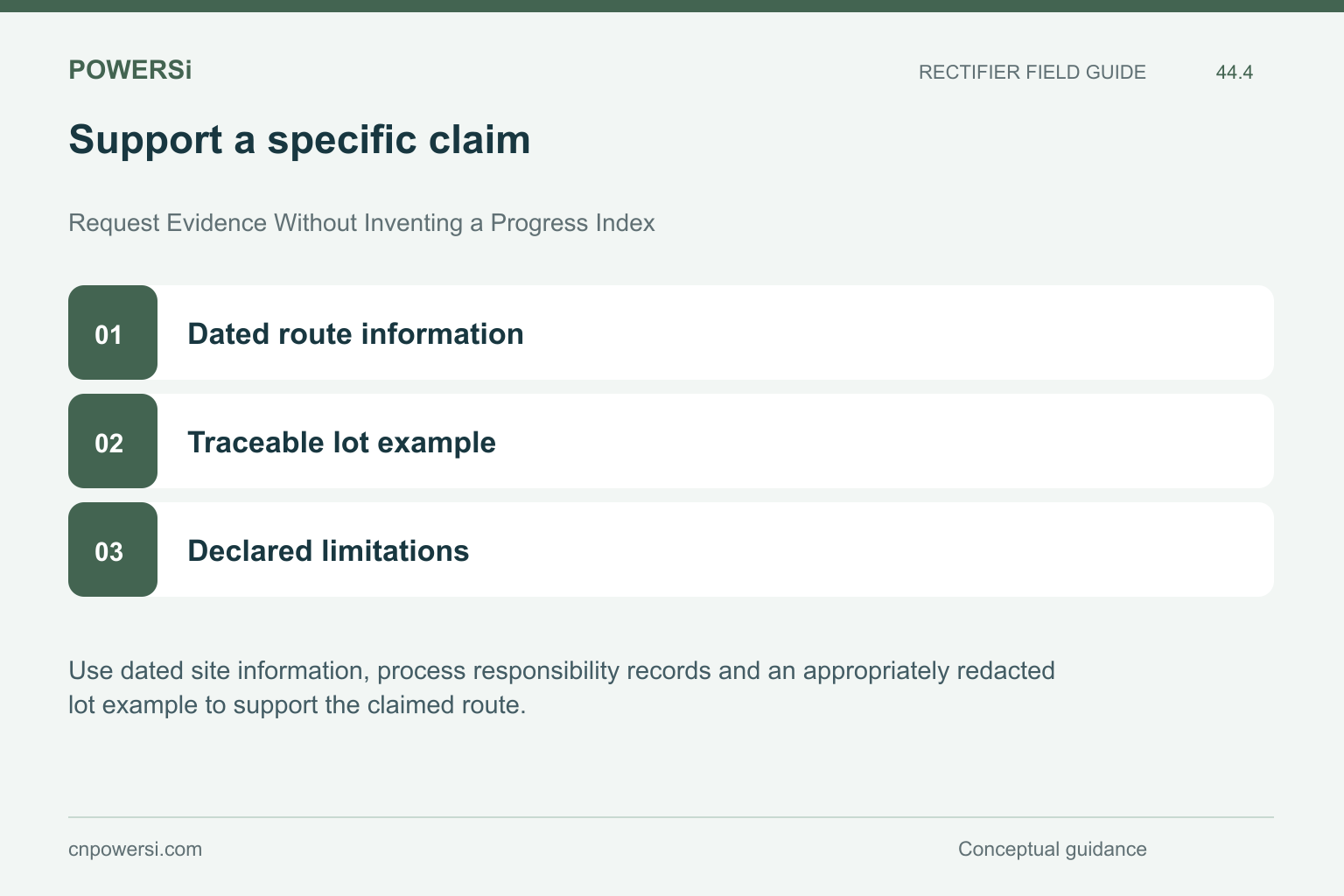Click the POWERSi brand name

coord(129,70)
